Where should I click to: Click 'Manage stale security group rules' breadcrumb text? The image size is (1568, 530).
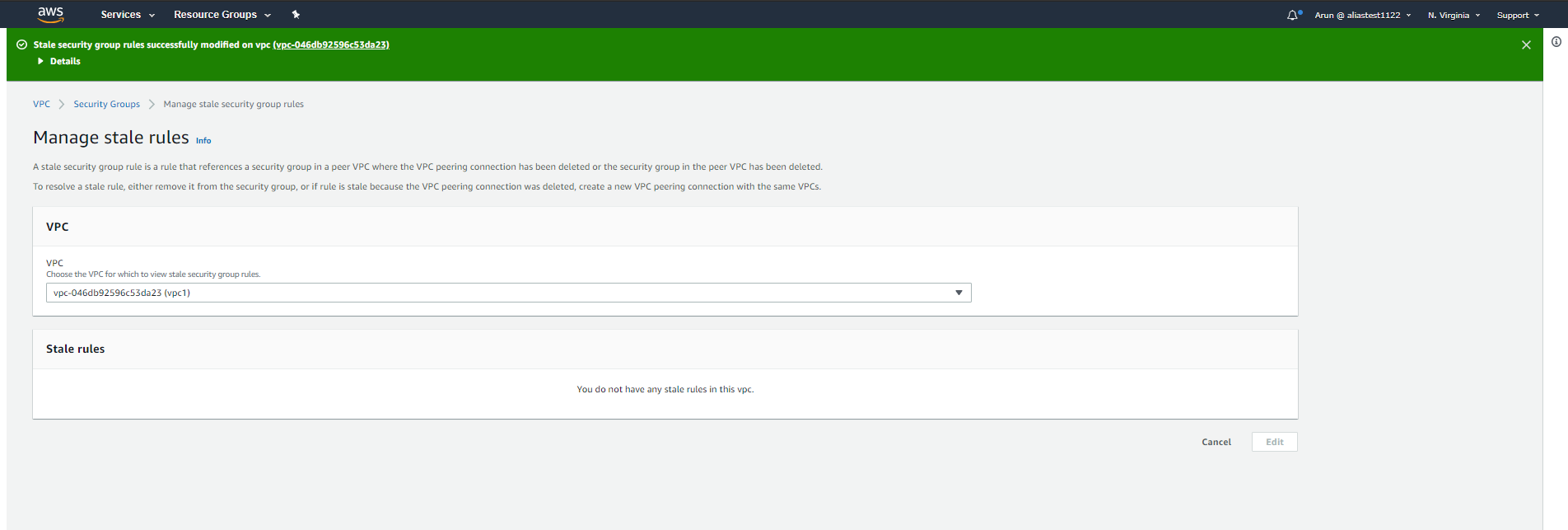[233, 104]
